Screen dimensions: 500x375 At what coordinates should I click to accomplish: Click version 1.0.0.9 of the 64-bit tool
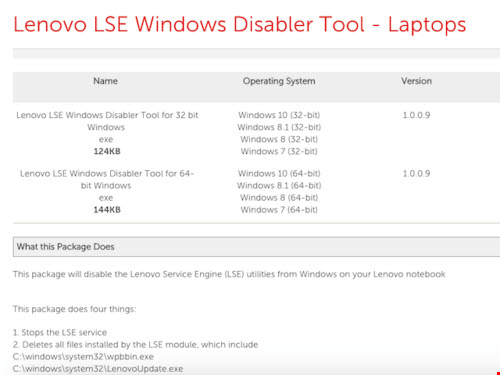coord(416,174)
